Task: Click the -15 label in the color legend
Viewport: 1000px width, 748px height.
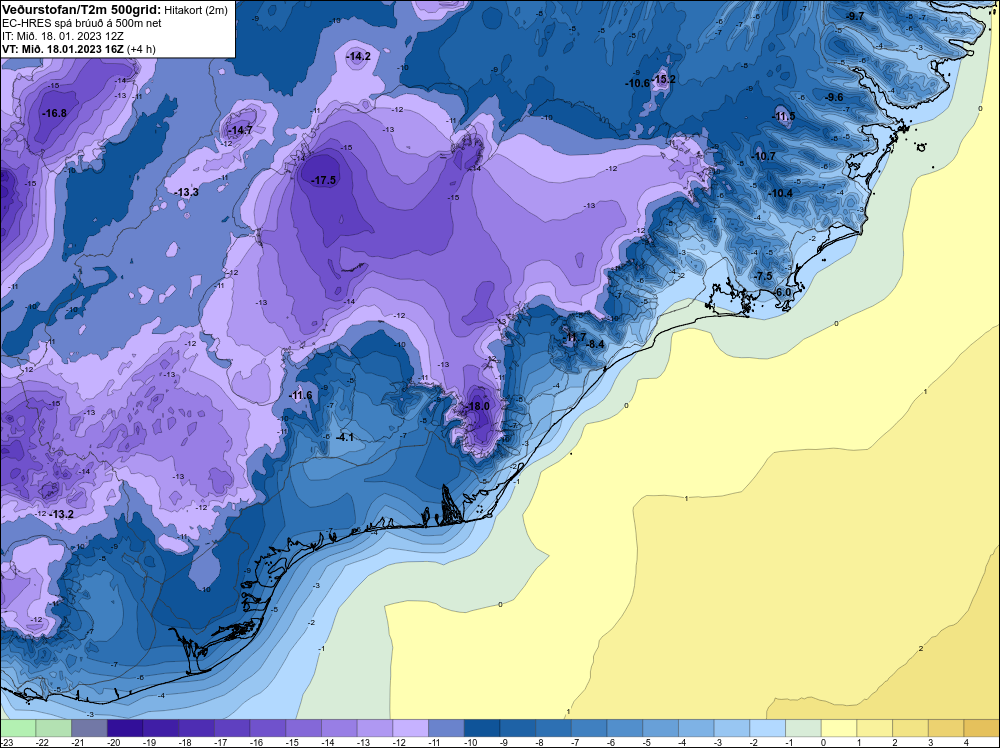Action: point(292,742)
